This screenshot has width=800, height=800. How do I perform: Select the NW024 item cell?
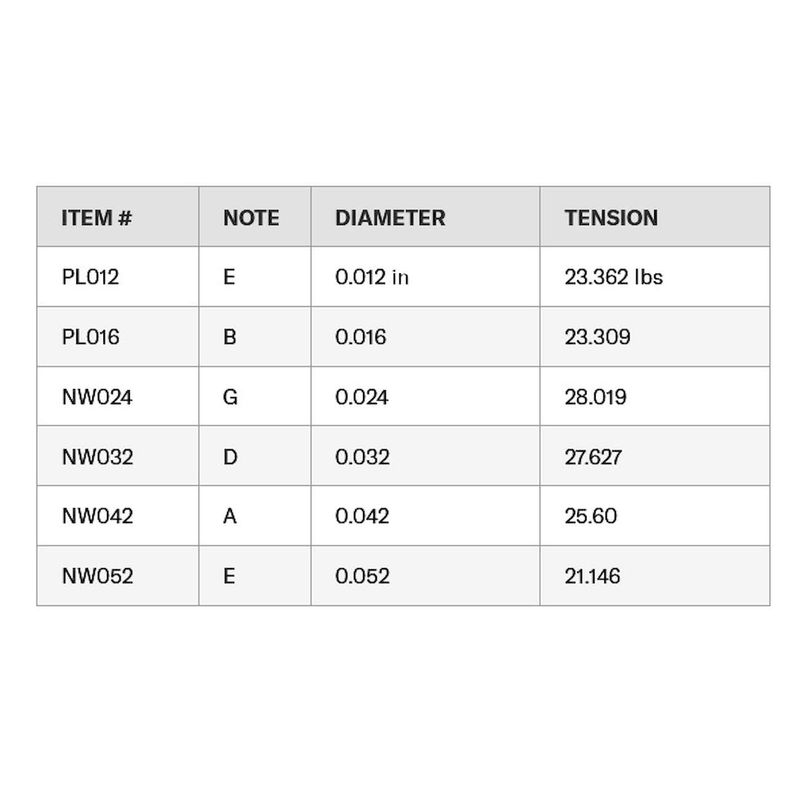[118, 396]
